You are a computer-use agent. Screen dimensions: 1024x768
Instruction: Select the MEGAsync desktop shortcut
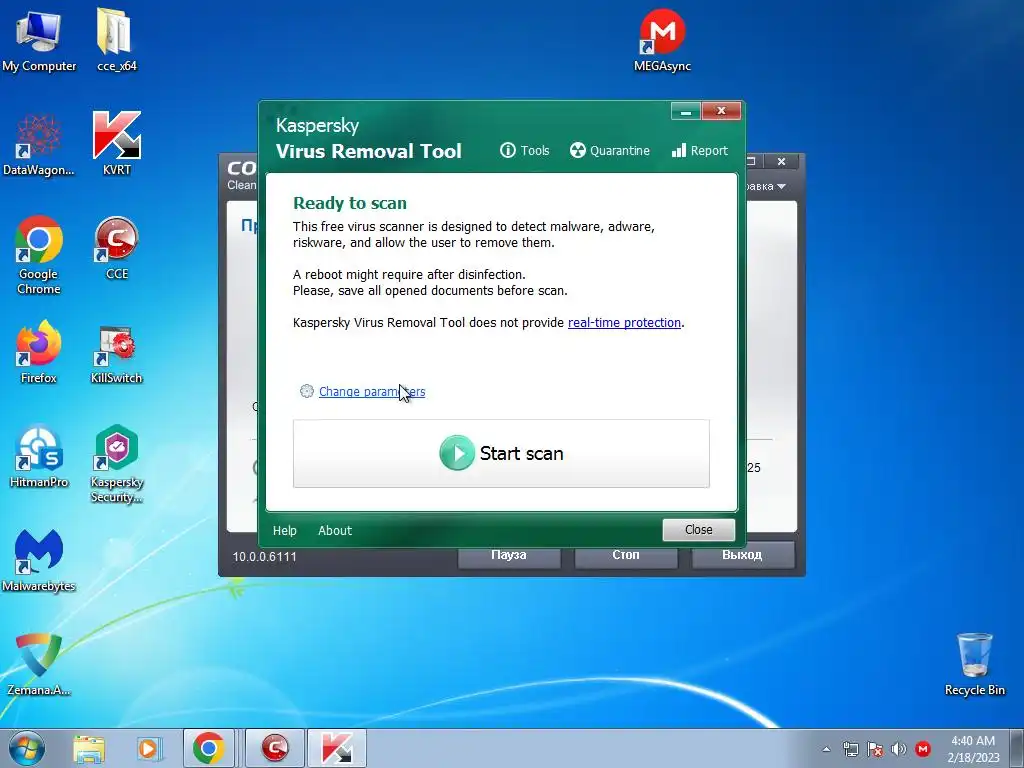[x=662, y=40]
